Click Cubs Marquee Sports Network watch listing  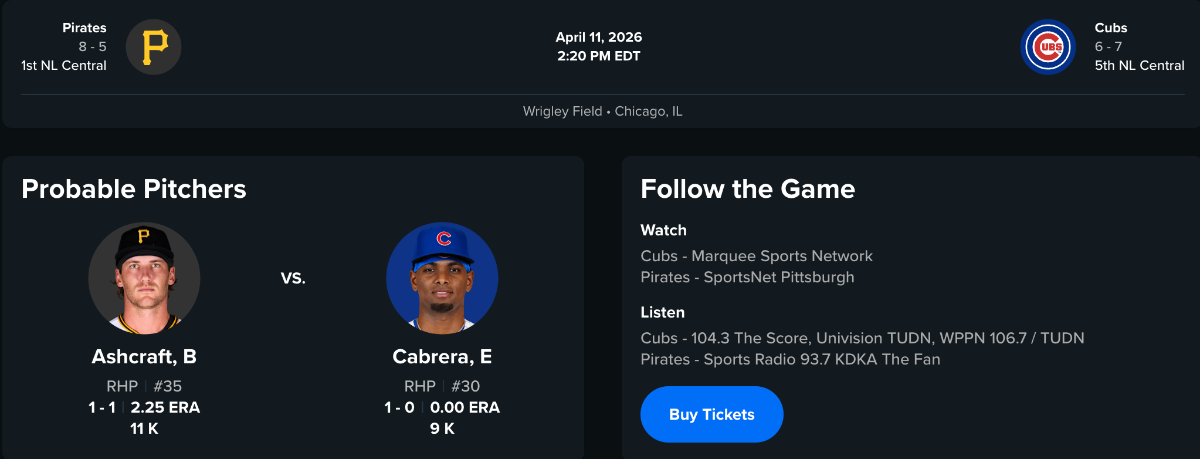[756, 256]
